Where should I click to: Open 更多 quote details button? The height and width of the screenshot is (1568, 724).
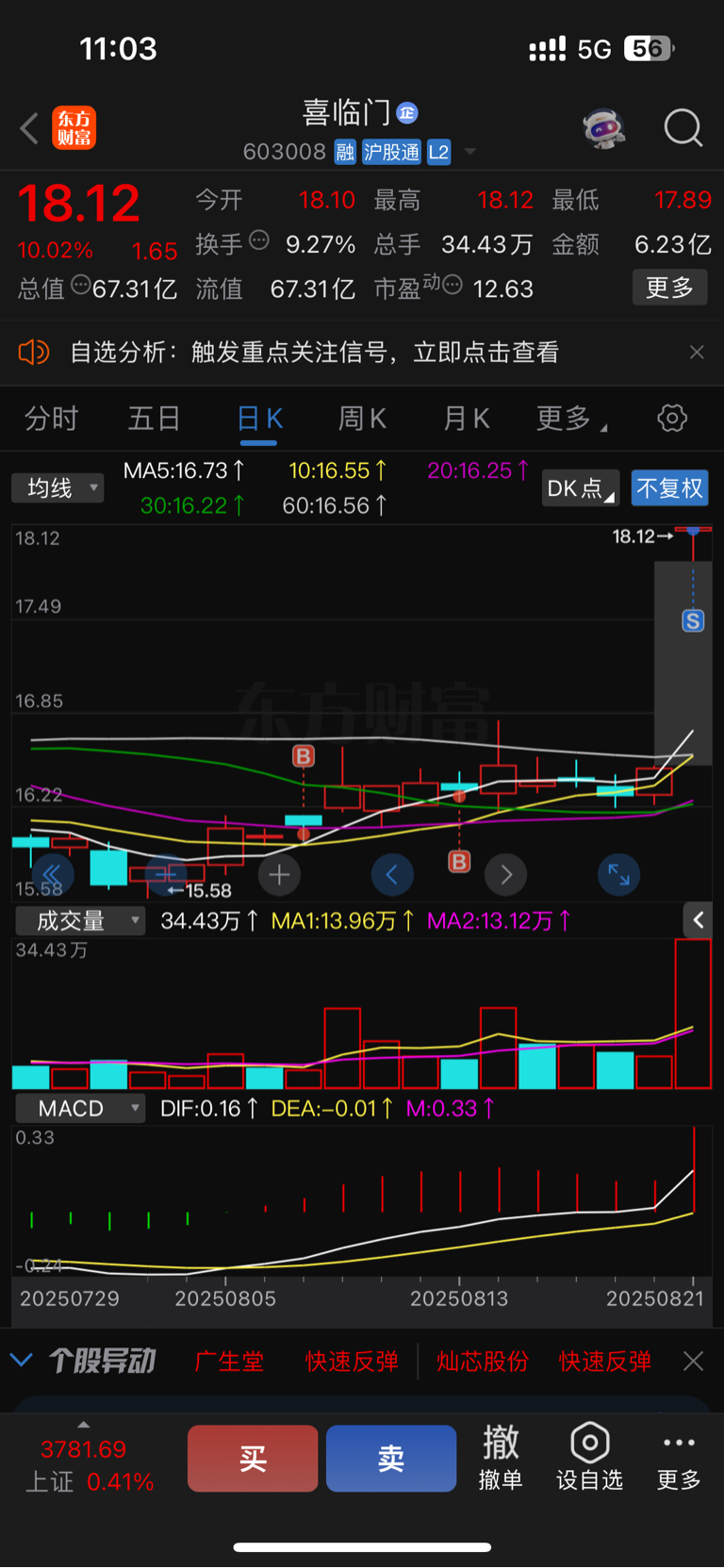(669, 288)
